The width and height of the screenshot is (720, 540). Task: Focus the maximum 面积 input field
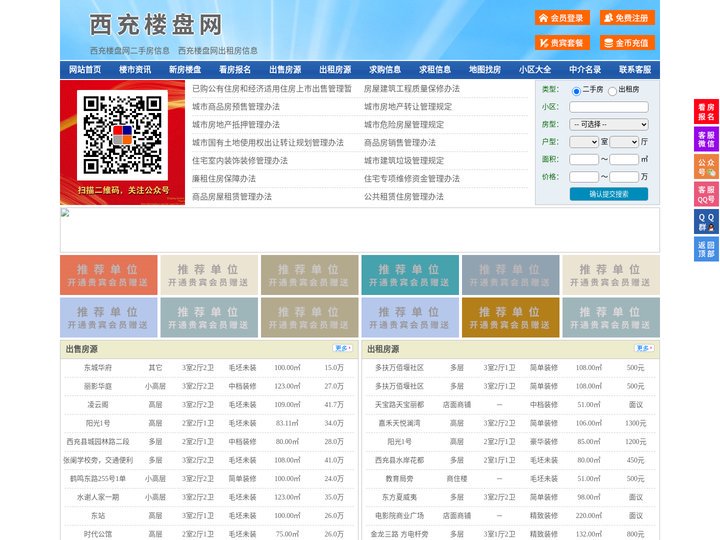pyautogui.click(x=624, y=159)
